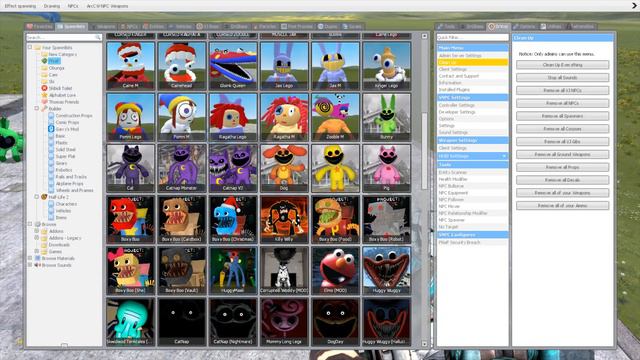
Task: Open the NPCs spawn tab
Action: click(129, 27)
